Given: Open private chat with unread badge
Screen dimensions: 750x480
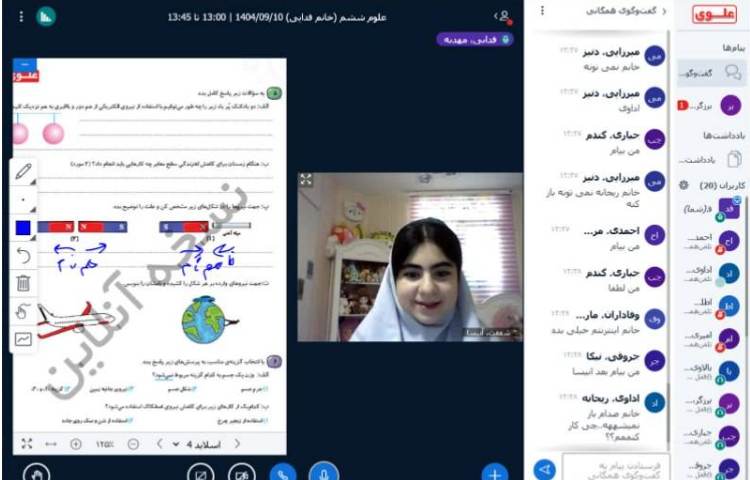Looking at the screenshot, I should point(711,106).
